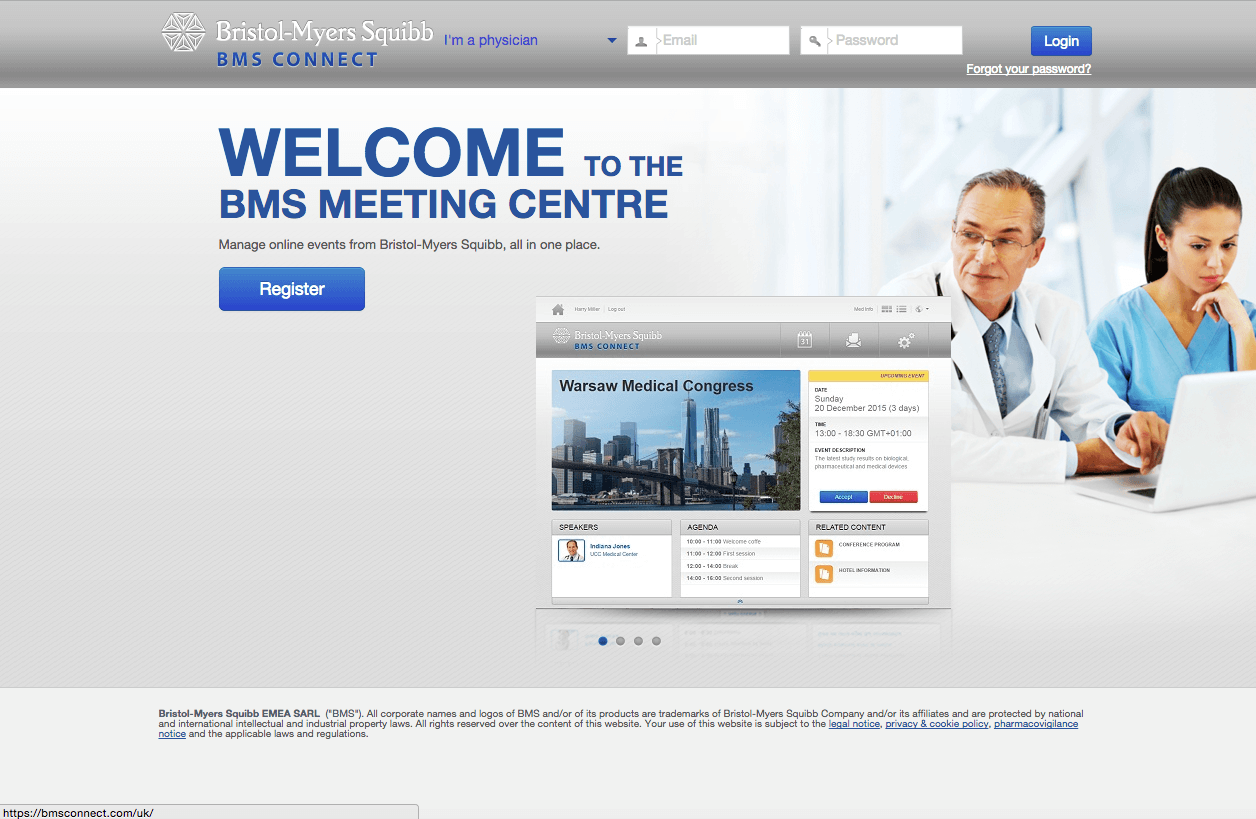Click the "Manage online events" description line
This screenshot has height=819, width=1256.
click(x=409, y=244)
